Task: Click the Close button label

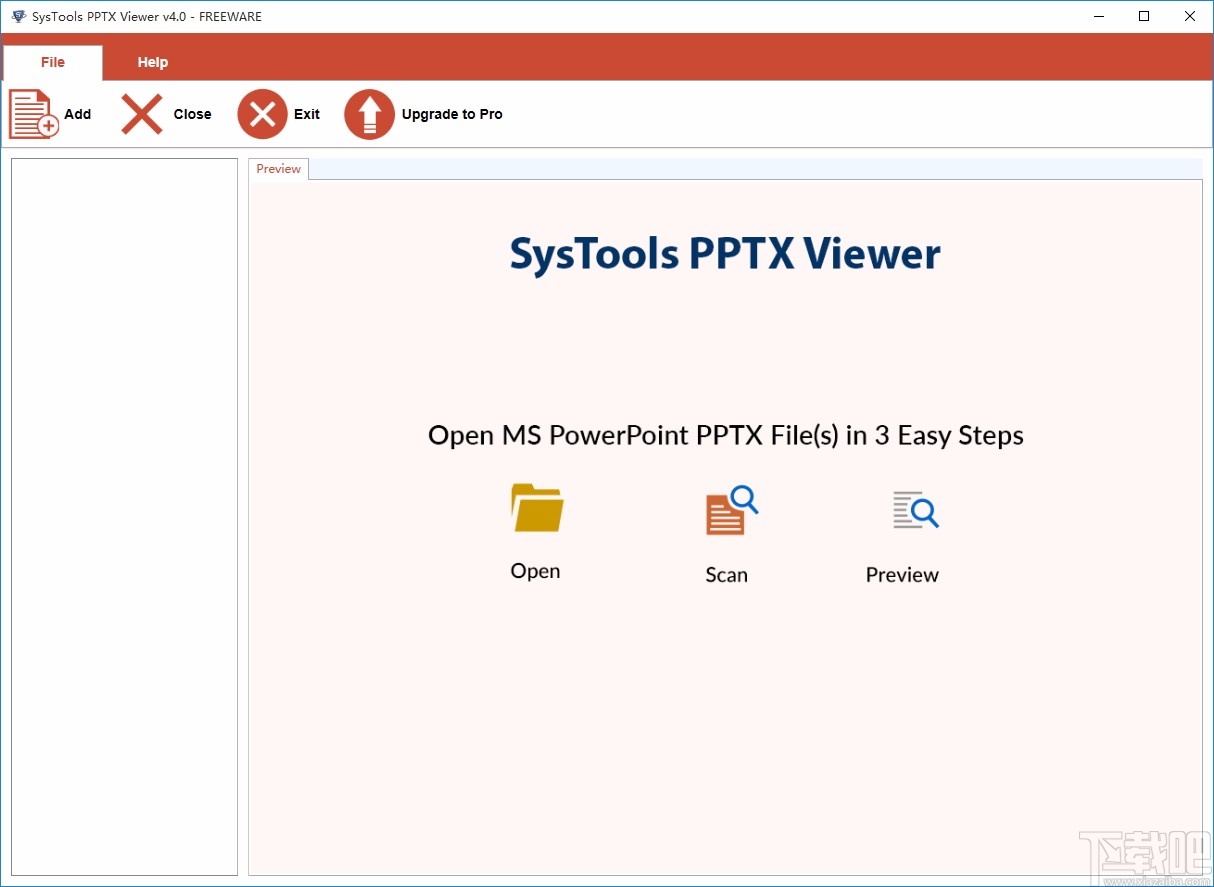Action: pos(192,113)
